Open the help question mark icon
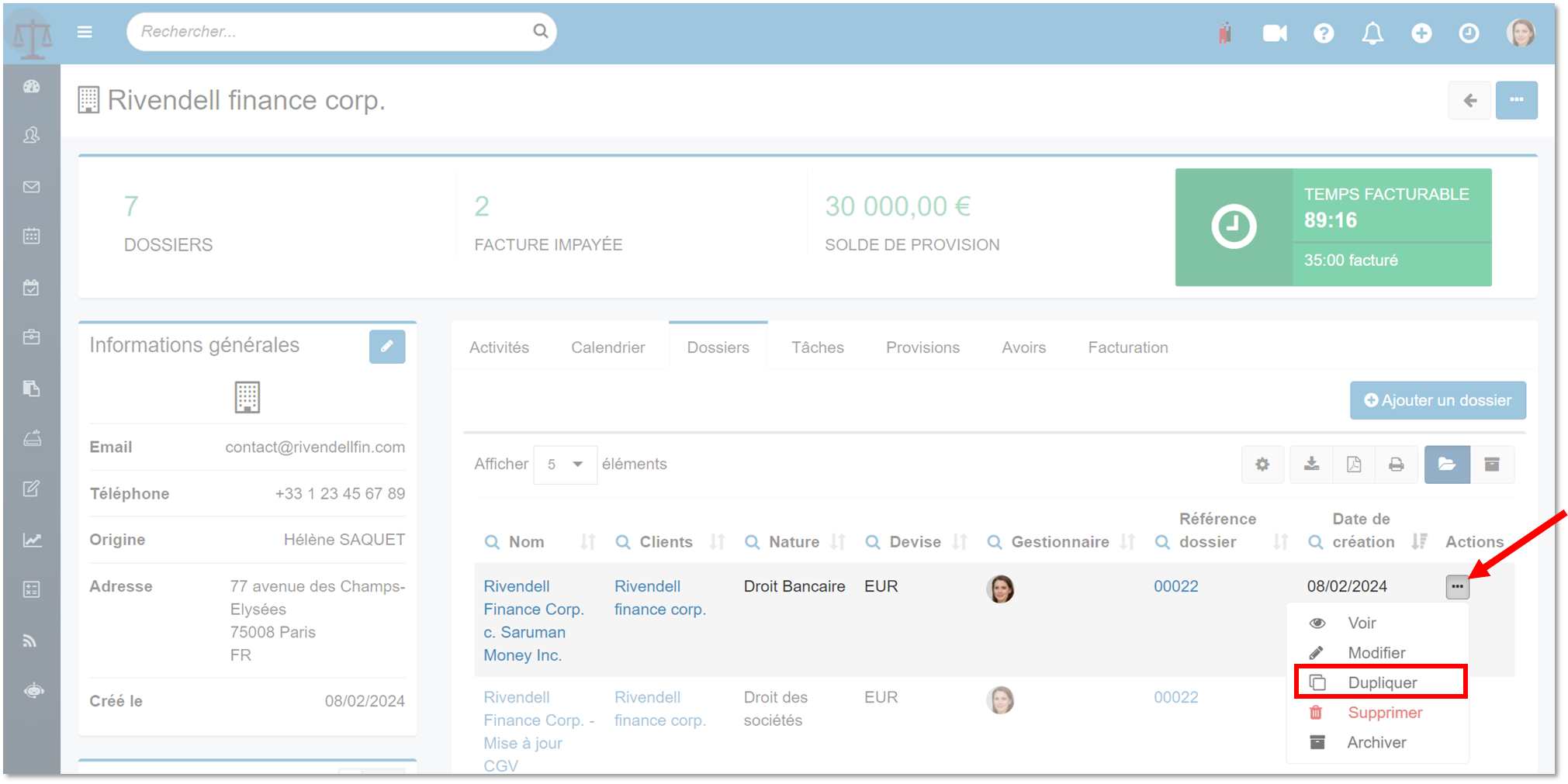Screen dimensions: 1568x784 [1324, 33]
